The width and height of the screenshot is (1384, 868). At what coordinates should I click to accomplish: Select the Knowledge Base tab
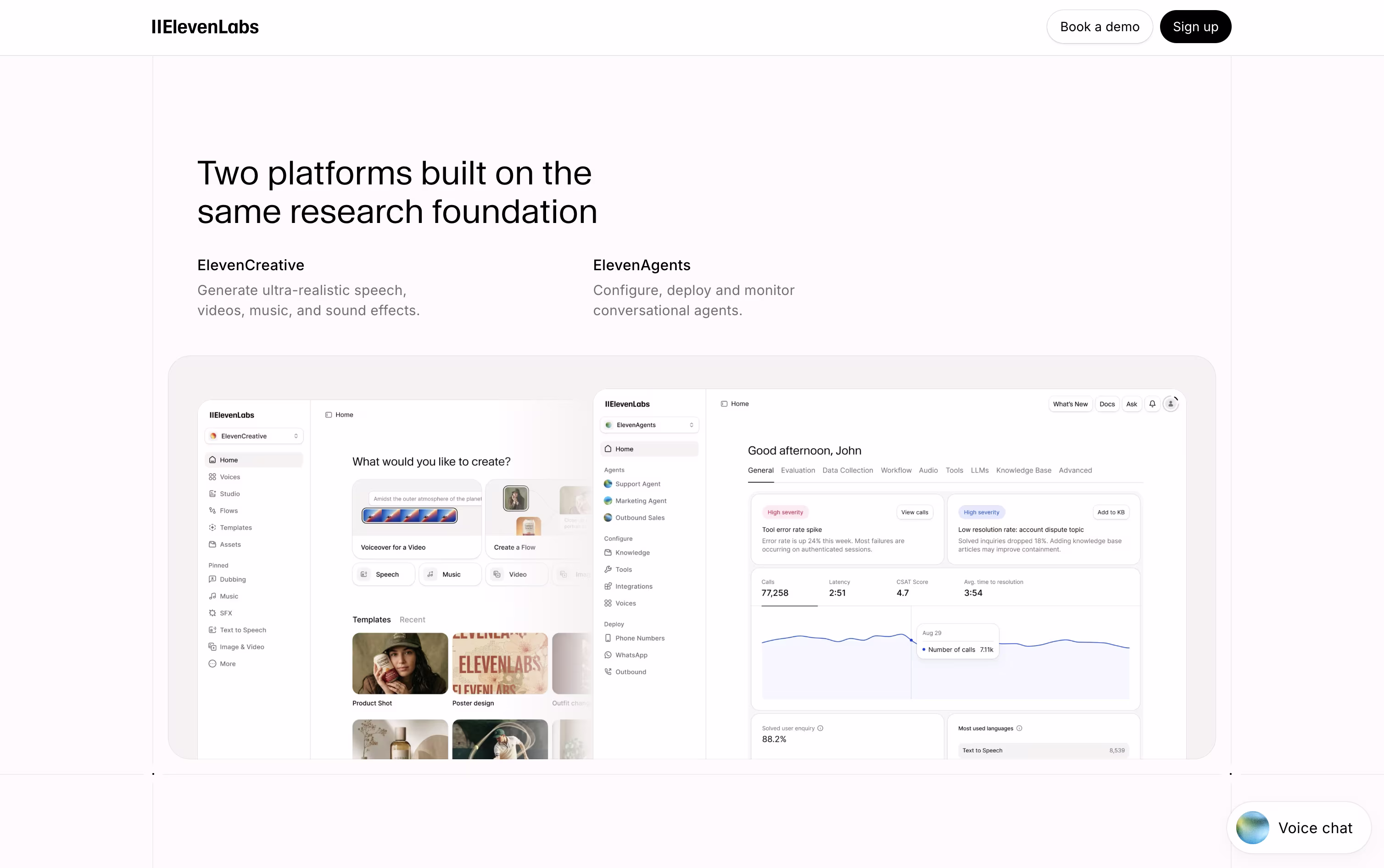(1023, 470)
